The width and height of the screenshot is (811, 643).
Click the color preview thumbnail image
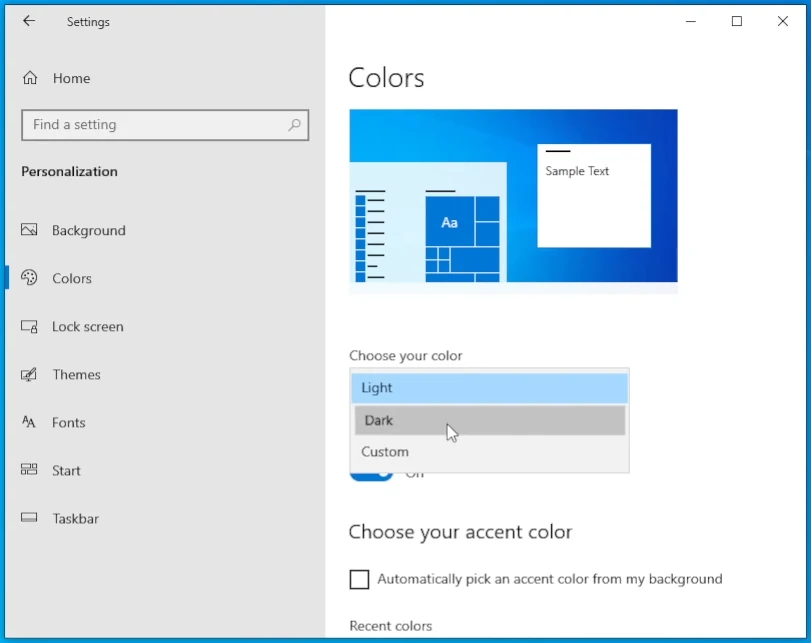[x=513, y=196]
